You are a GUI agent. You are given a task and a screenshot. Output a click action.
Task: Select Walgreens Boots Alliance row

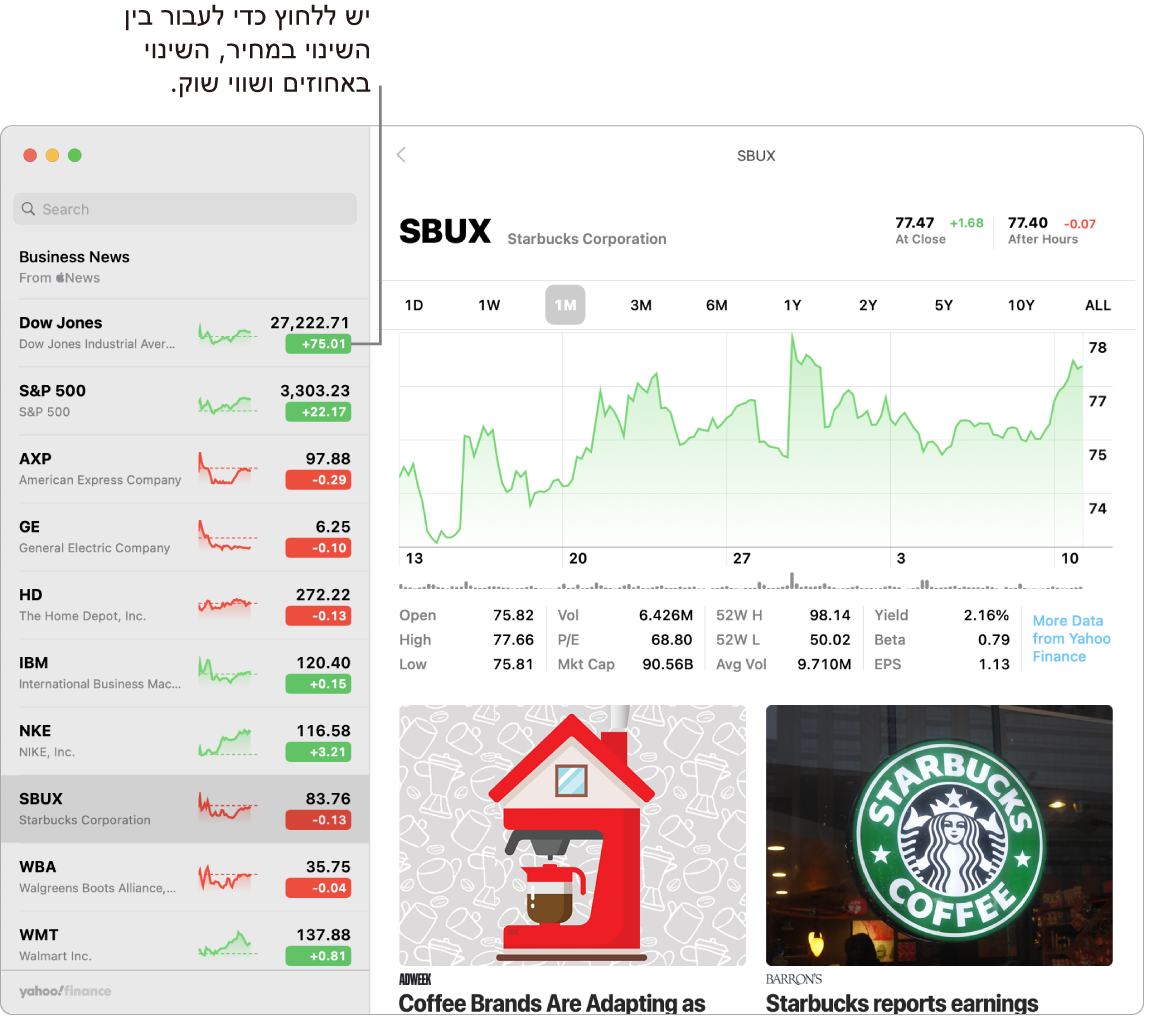click(185, 877)
